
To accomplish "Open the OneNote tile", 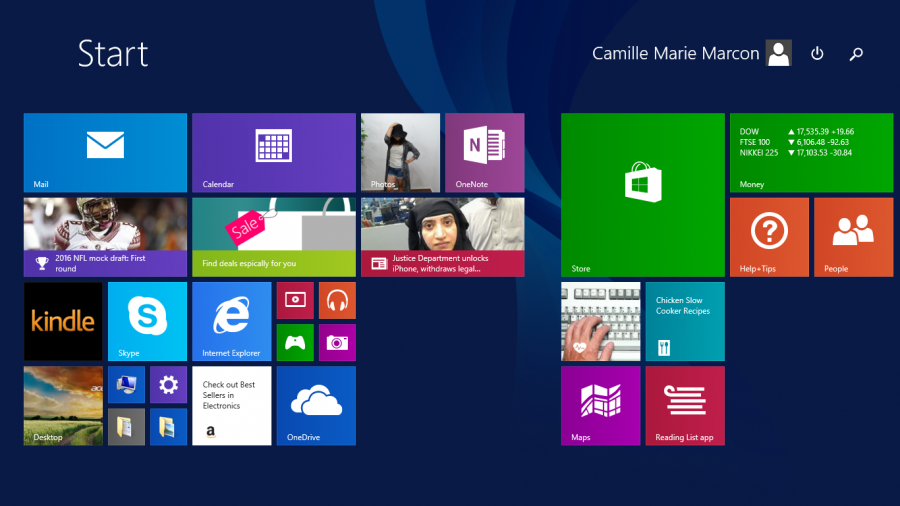I will (x=485, y=152).
